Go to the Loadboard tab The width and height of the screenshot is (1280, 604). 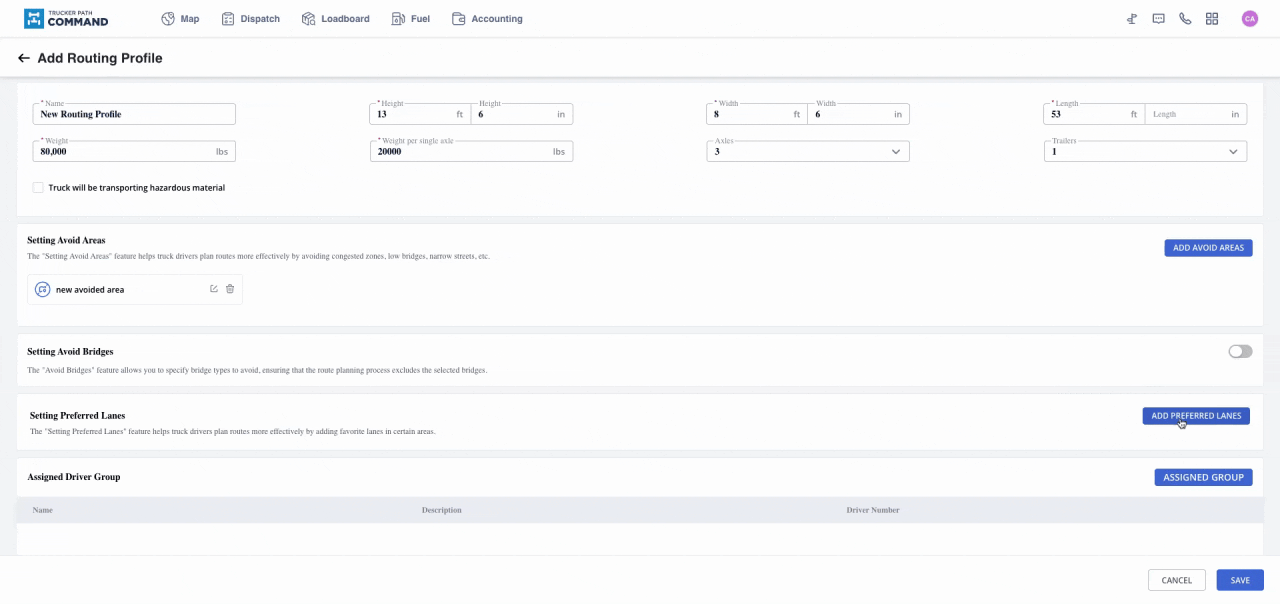pyautogui.click(x=335, y=19)
